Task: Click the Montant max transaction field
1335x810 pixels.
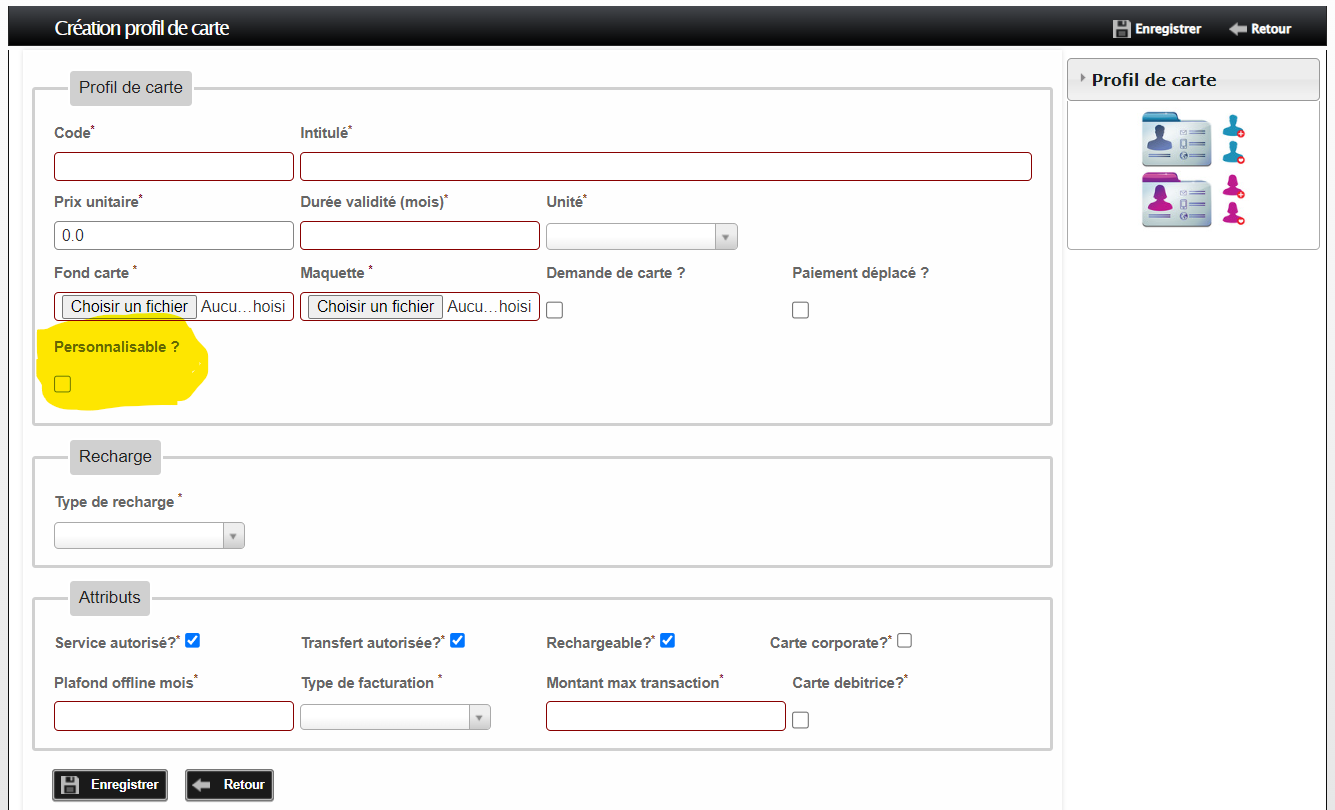Action: click(665, 716)
